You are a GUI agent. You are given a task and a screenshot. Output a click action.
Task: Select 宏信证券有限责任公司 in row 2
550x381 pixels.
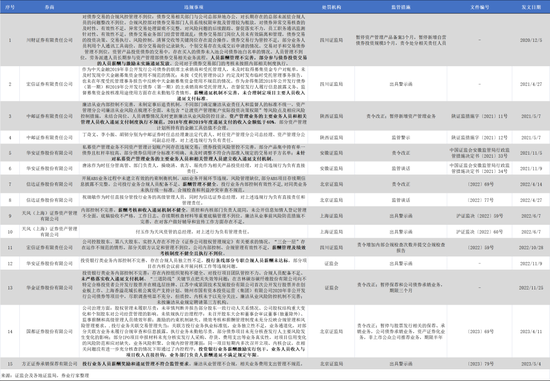[x=49, y=84]
